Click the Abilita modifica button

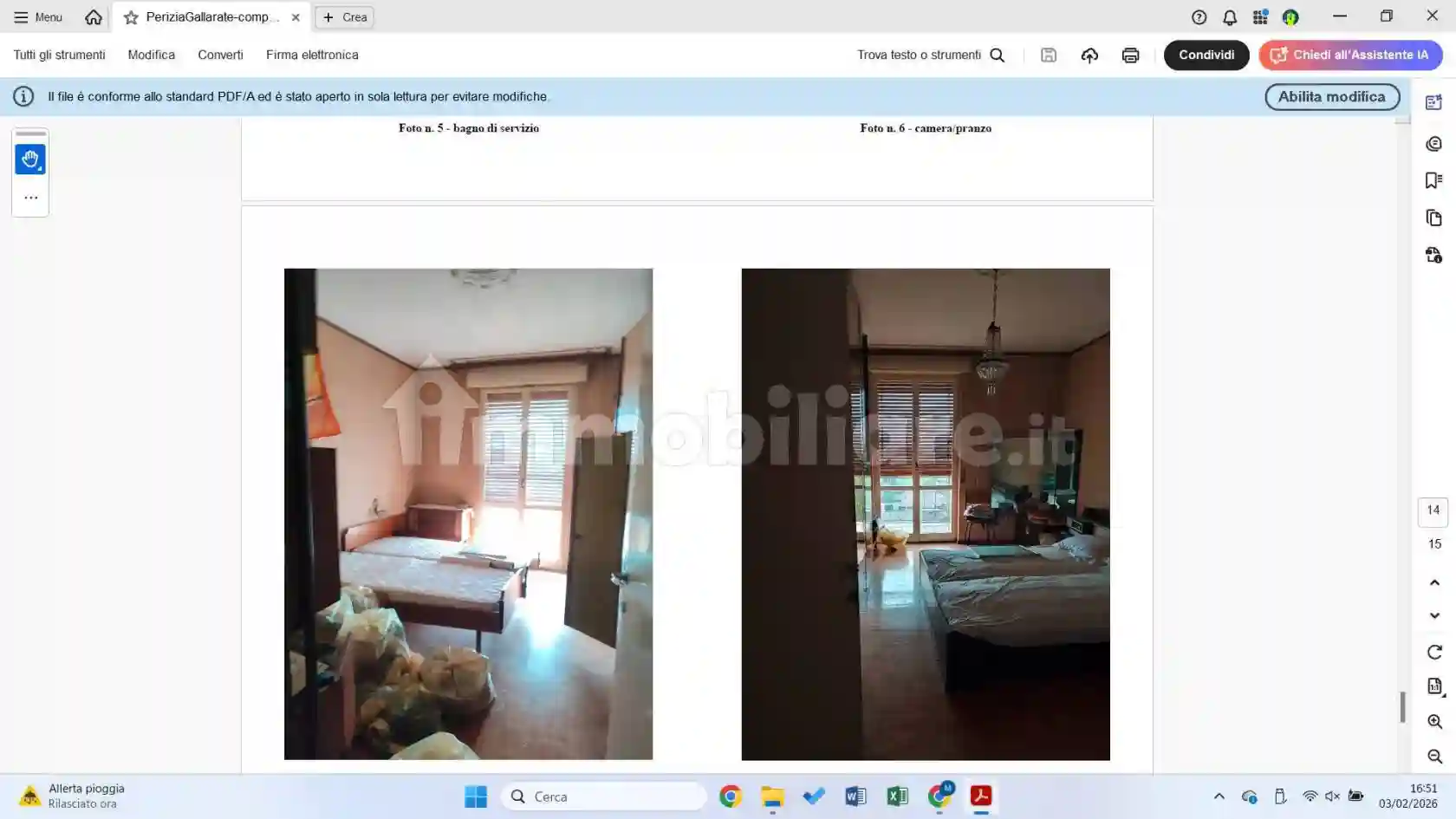pos(1331,97)
